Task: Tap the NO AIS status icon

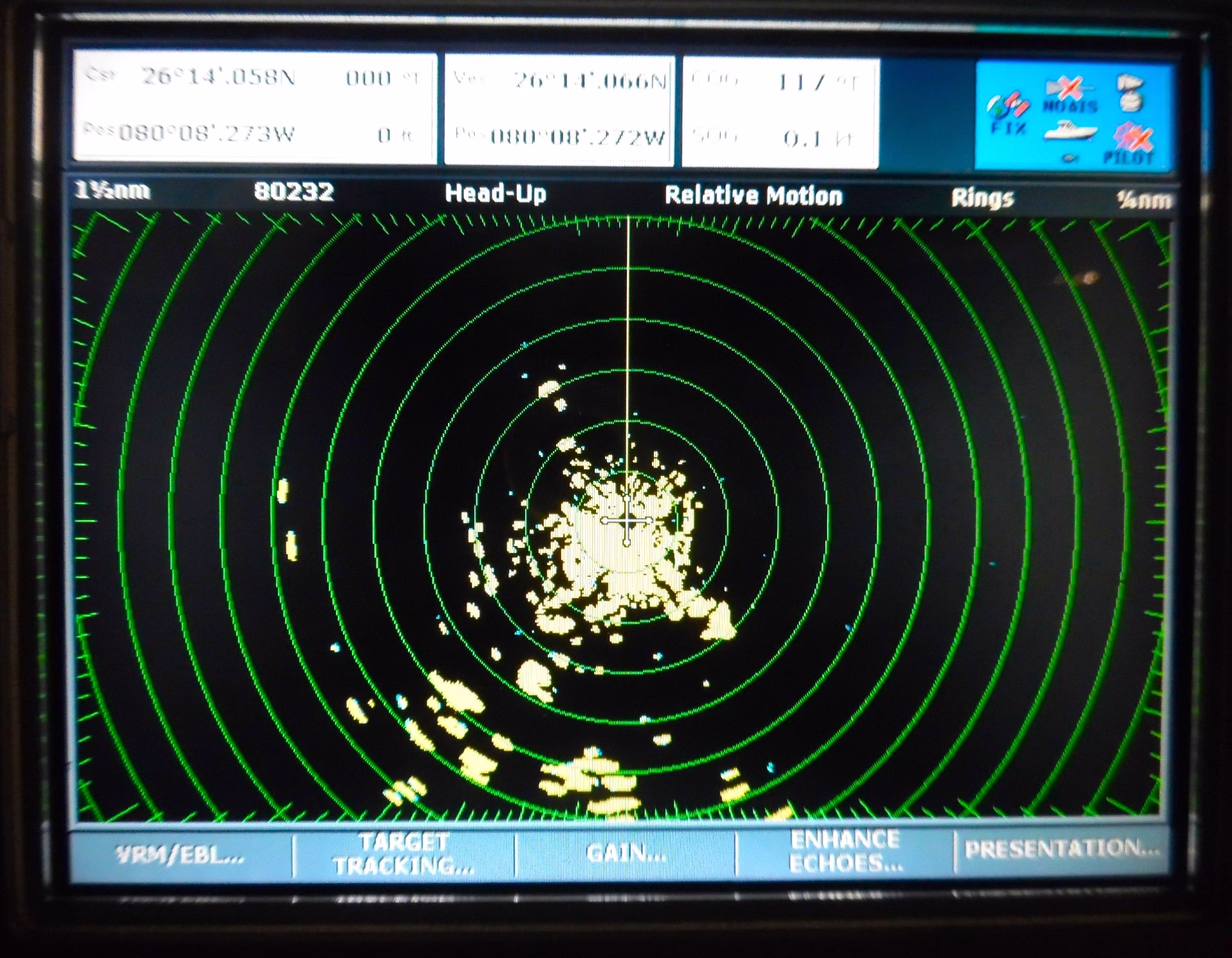Action: [1069, 95]
